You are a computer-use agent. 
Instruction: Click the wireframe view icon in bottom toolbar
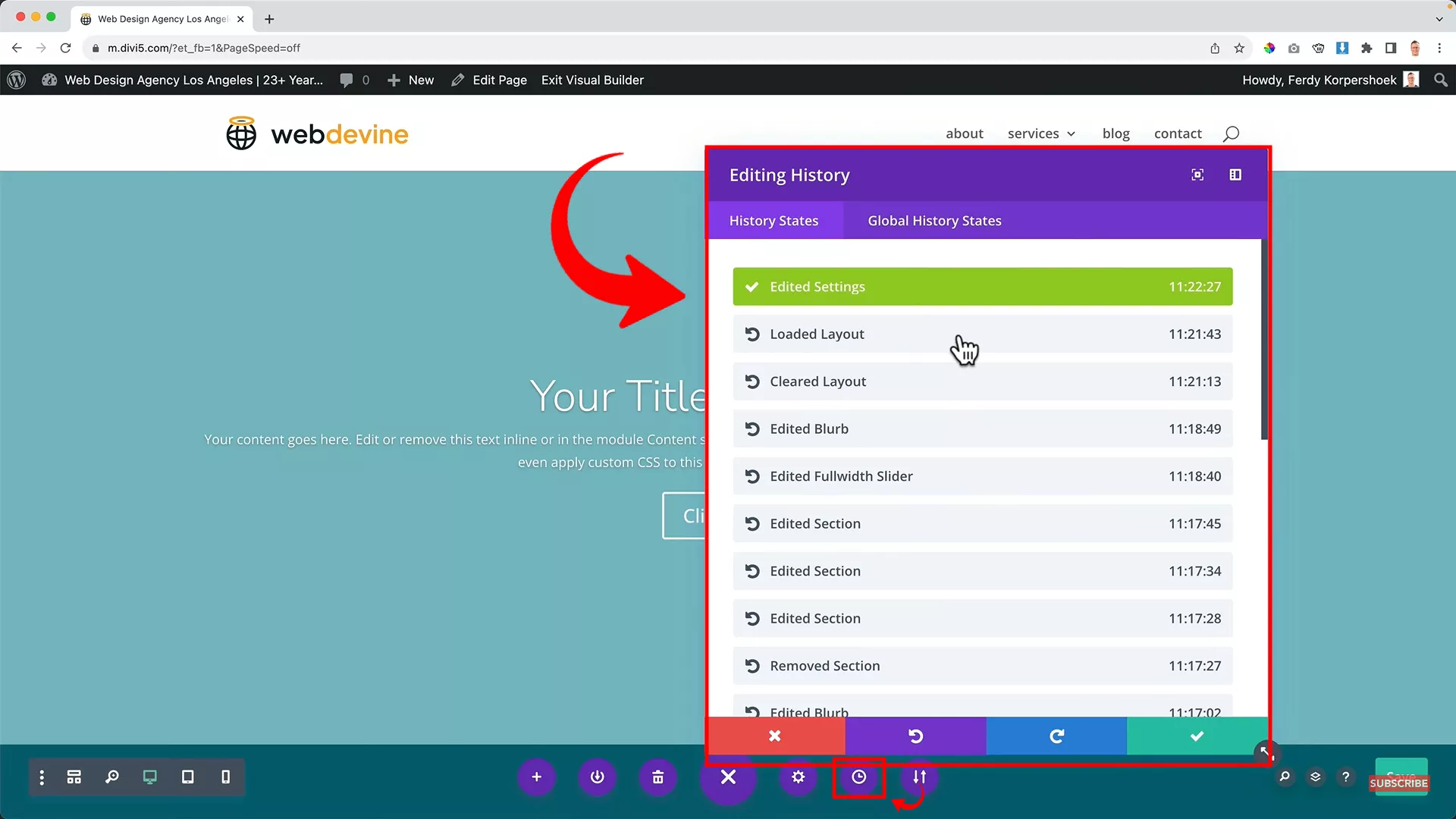click(x=74, y=777)
